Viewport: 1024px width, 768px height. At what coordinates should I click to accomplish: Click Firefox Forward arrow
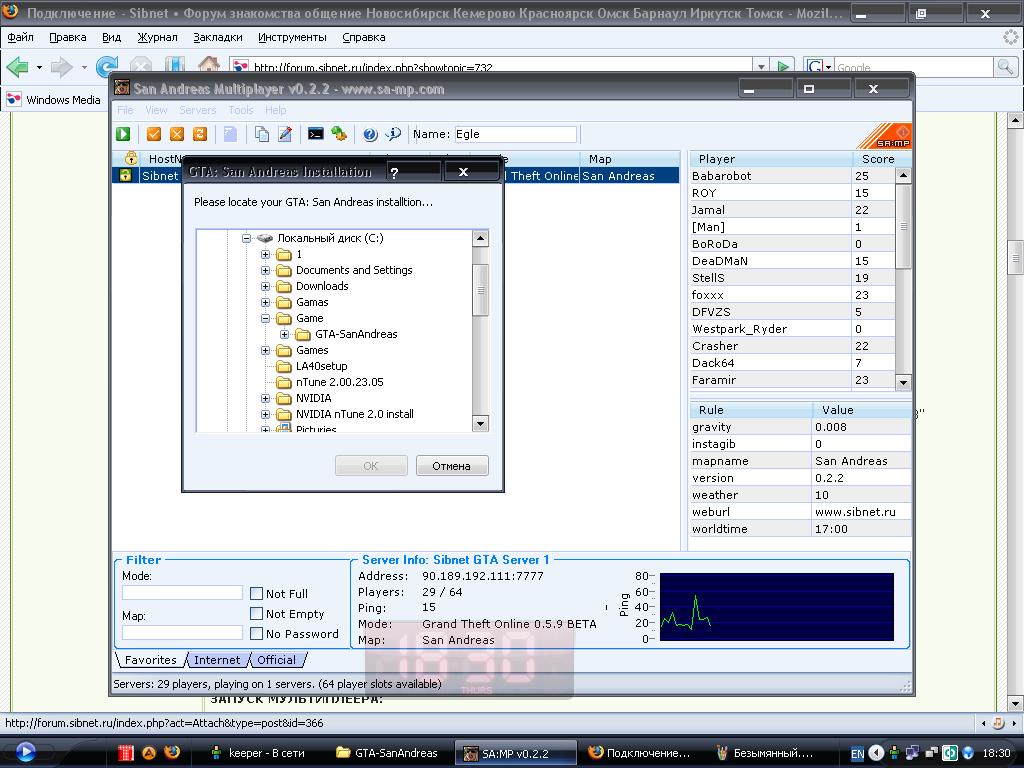point(61,66)
